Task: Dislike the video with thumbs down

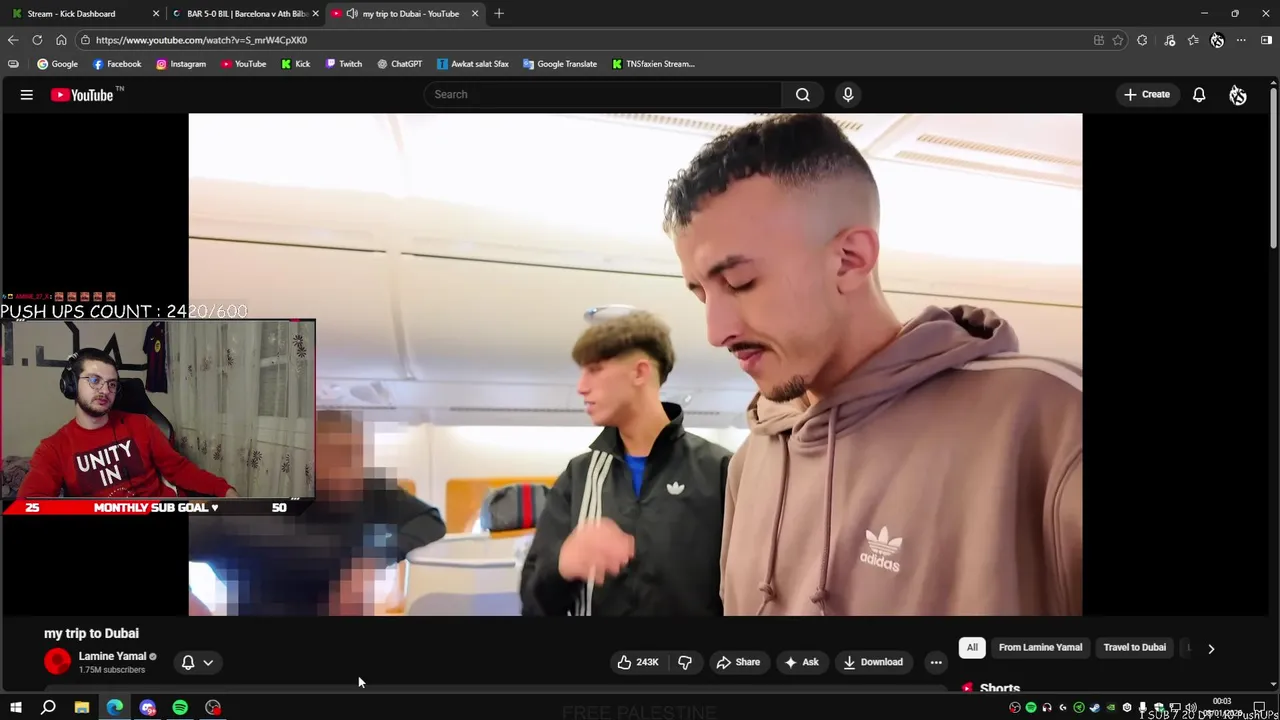Action: point(685,662)
